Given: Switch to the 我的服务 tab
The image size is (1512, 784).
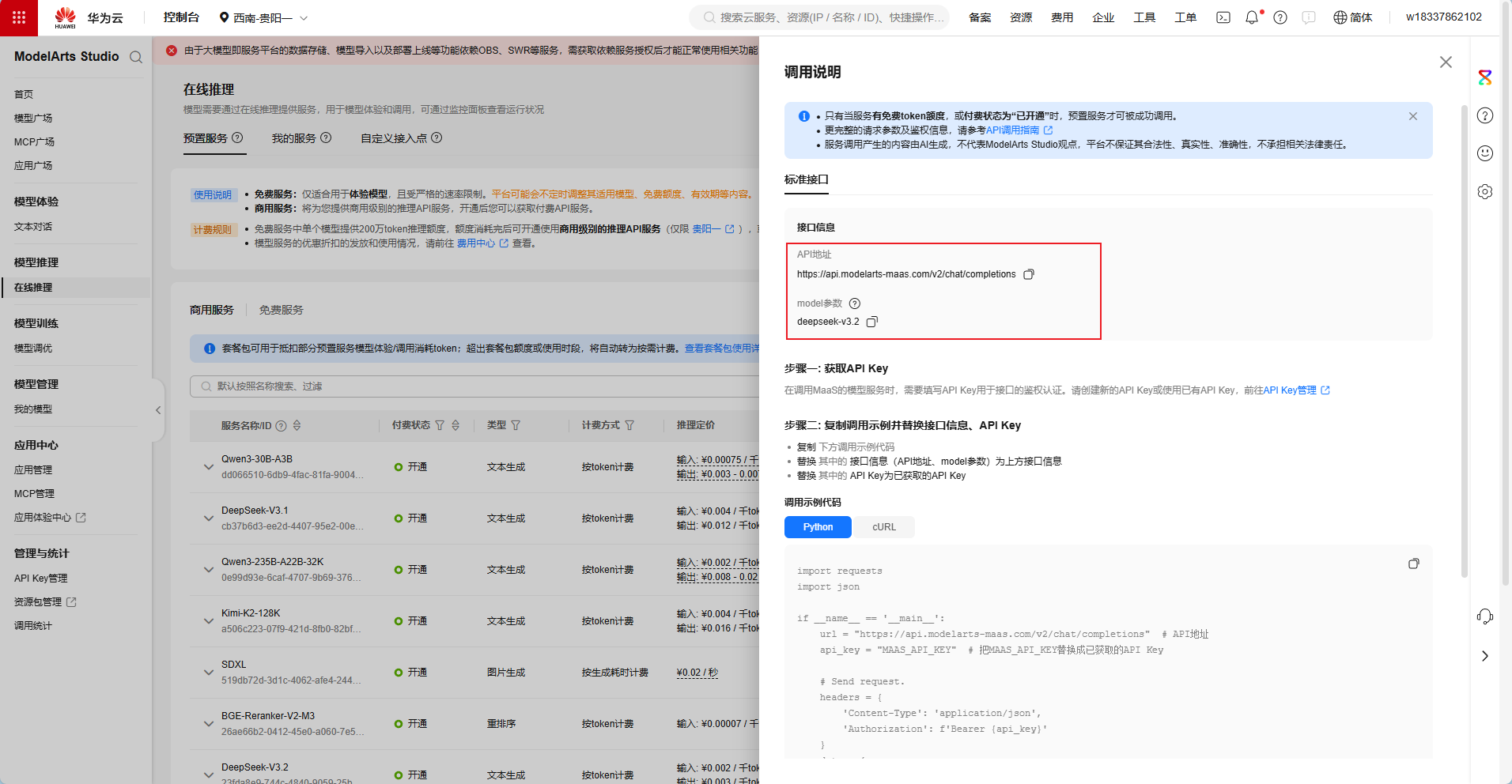Looking at the screenshot, I should (x=293, y=138).
